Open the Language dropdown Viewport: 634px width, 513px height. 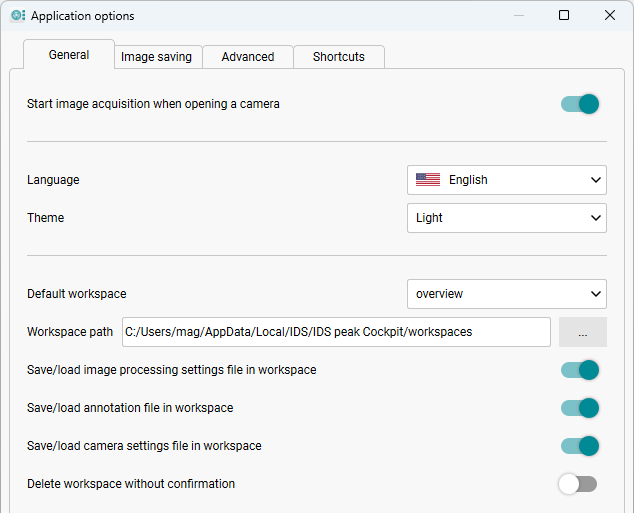[507, 180]
